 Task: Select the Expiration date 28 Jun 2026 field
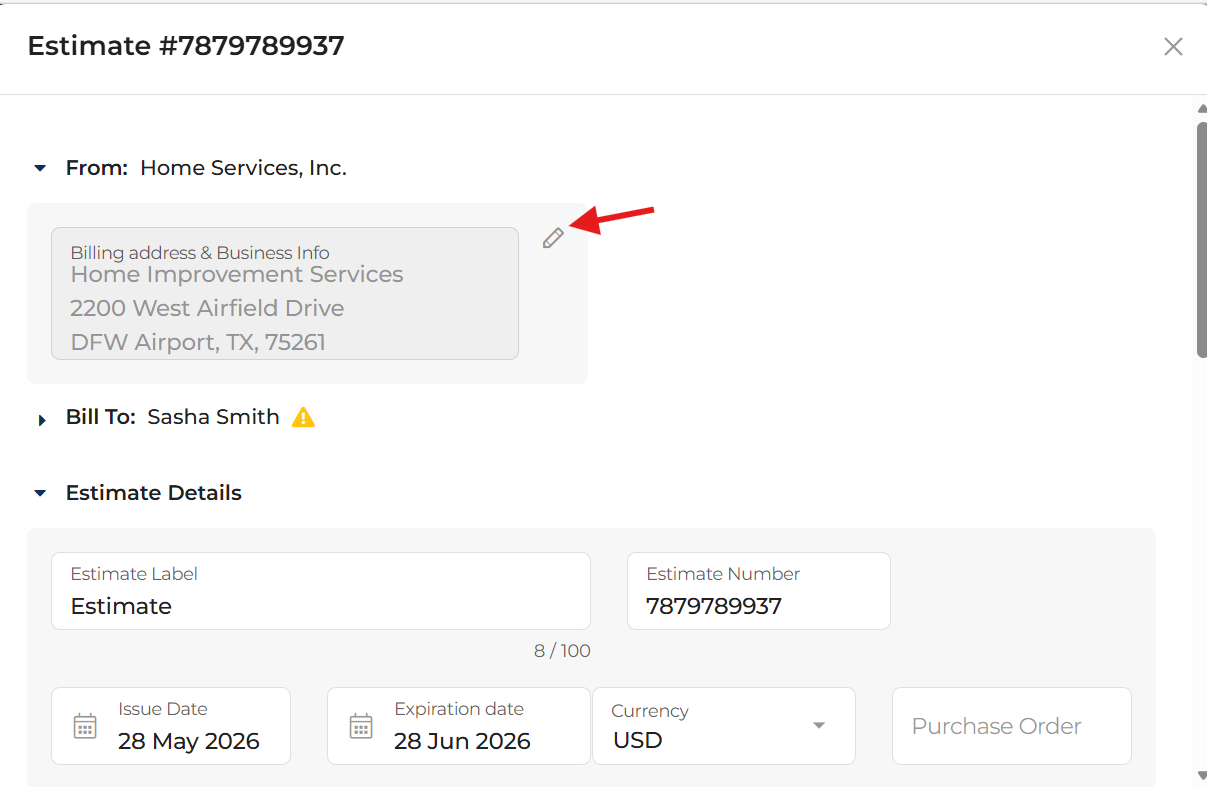tap(459, 726)
